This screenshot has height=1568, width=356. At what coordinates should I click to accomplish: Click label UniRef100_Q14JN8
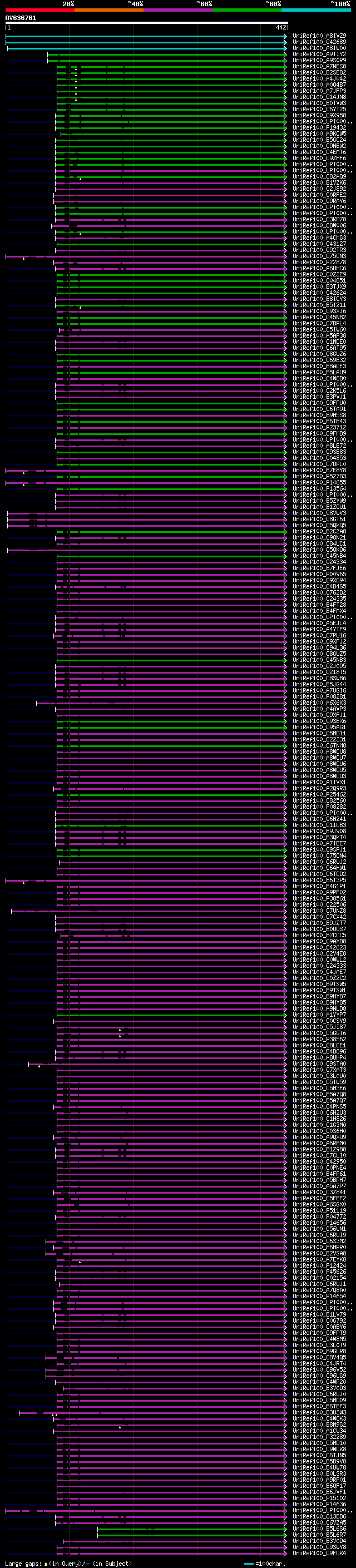319,97
